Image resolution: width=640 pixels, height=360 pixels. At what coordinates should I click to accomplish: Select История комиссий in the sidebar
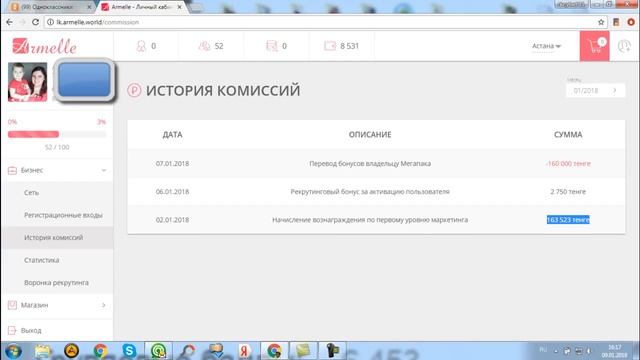53,238
